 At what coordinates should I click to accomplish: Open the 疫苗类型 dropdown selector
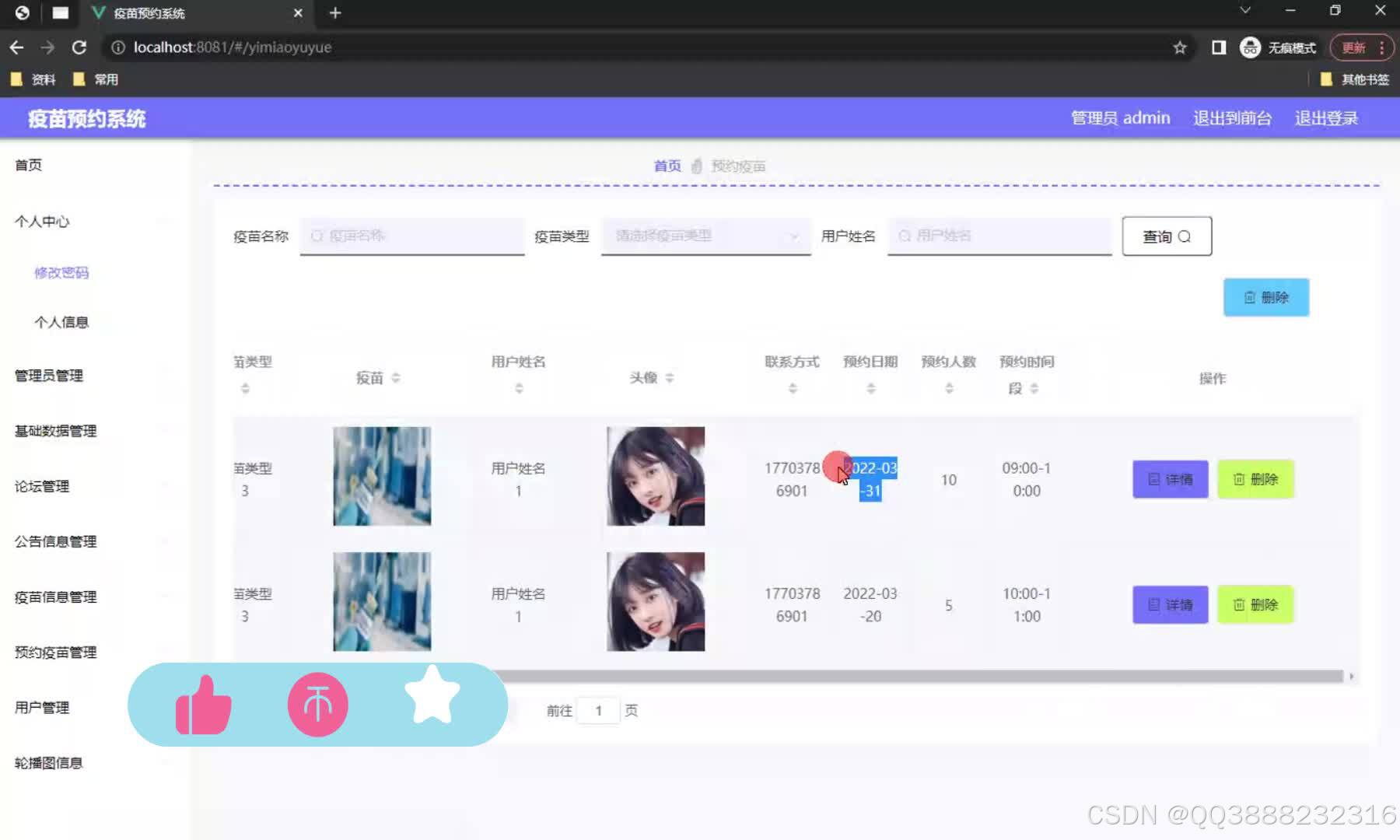(704, 236)
